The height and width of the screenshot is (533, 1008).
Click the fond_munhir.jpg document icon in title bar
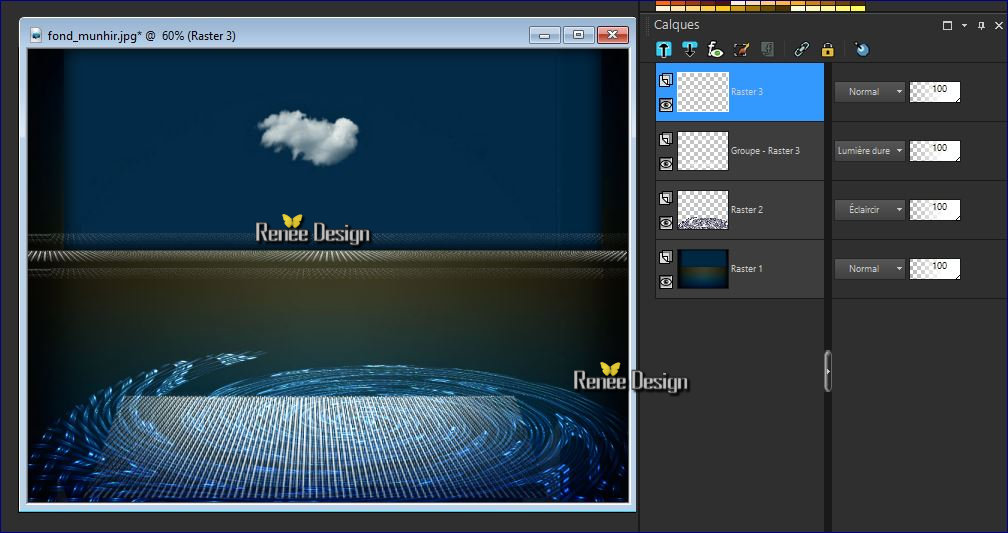(x=36, y=35)
